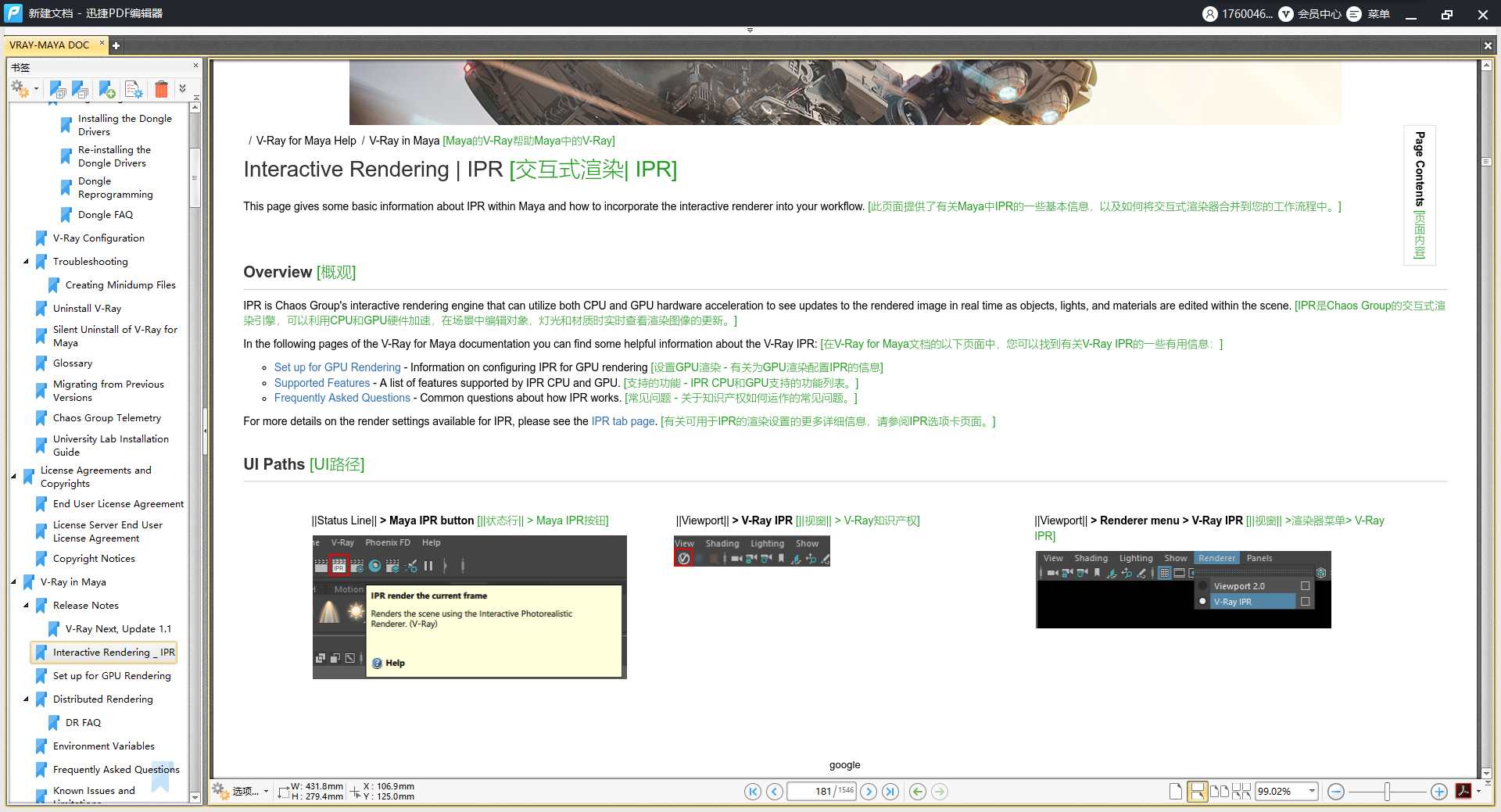This screenshot has height=812, width=1501.
Task: Close the VRAY-MAYA DOC tab
Action: tap(102, 43)
